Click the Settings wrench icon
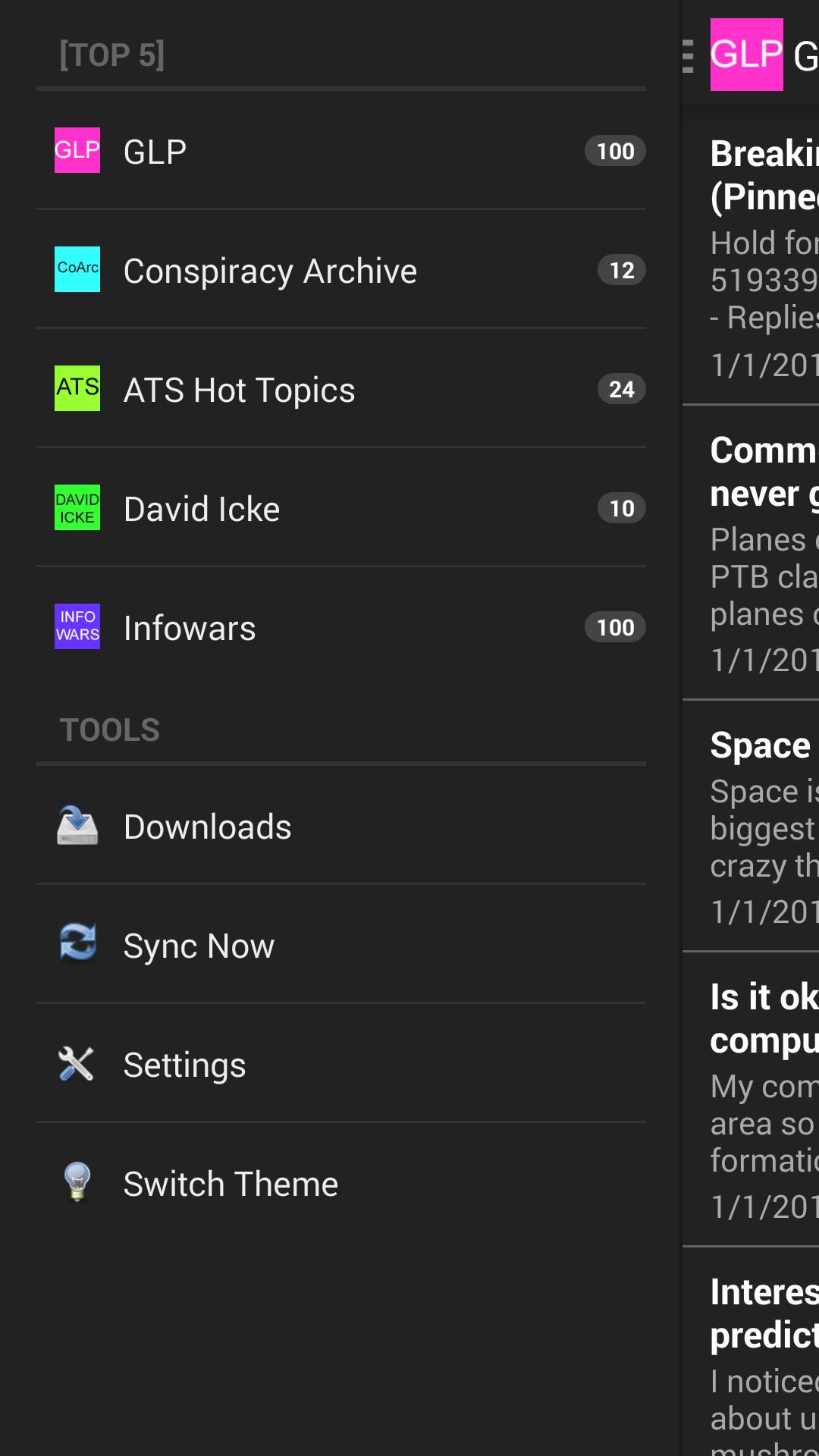Image resolution: width=819 pixels, height=1456 pixels. [77, 1064]
